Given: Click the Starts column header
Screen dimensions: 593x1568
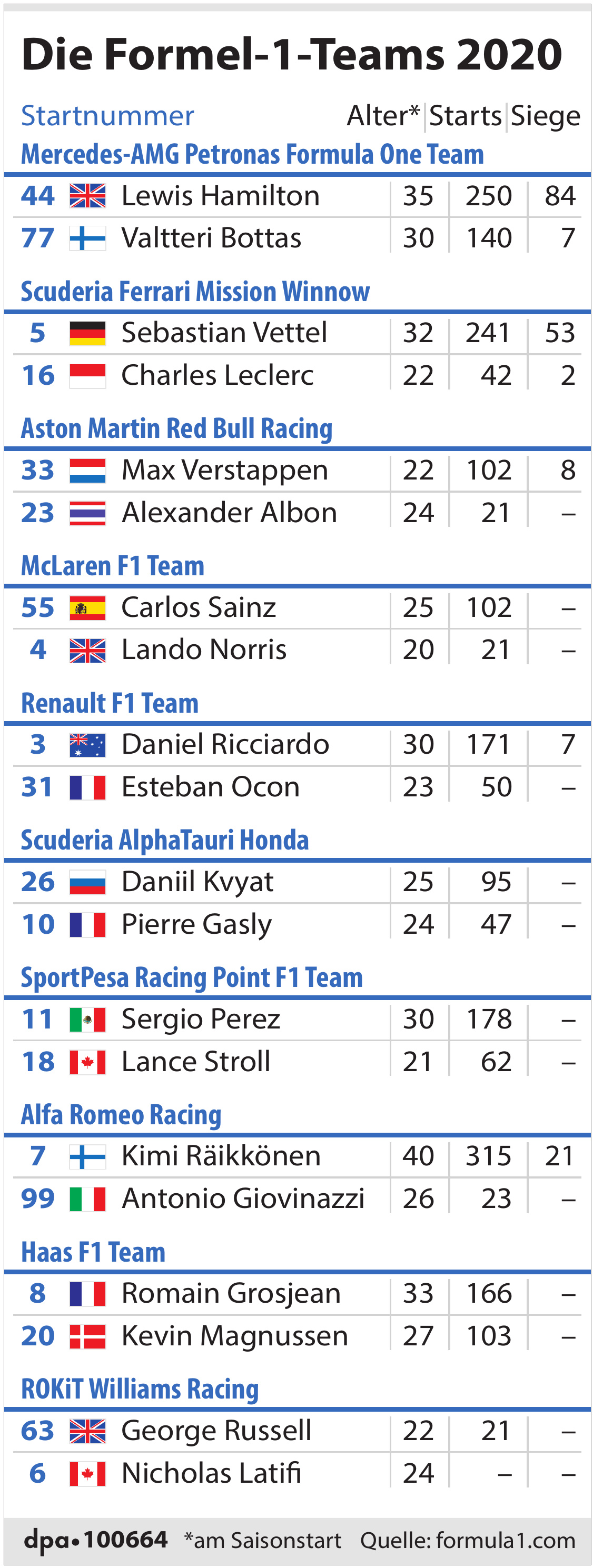Looking at the screenshot, I should pos(466,116).
